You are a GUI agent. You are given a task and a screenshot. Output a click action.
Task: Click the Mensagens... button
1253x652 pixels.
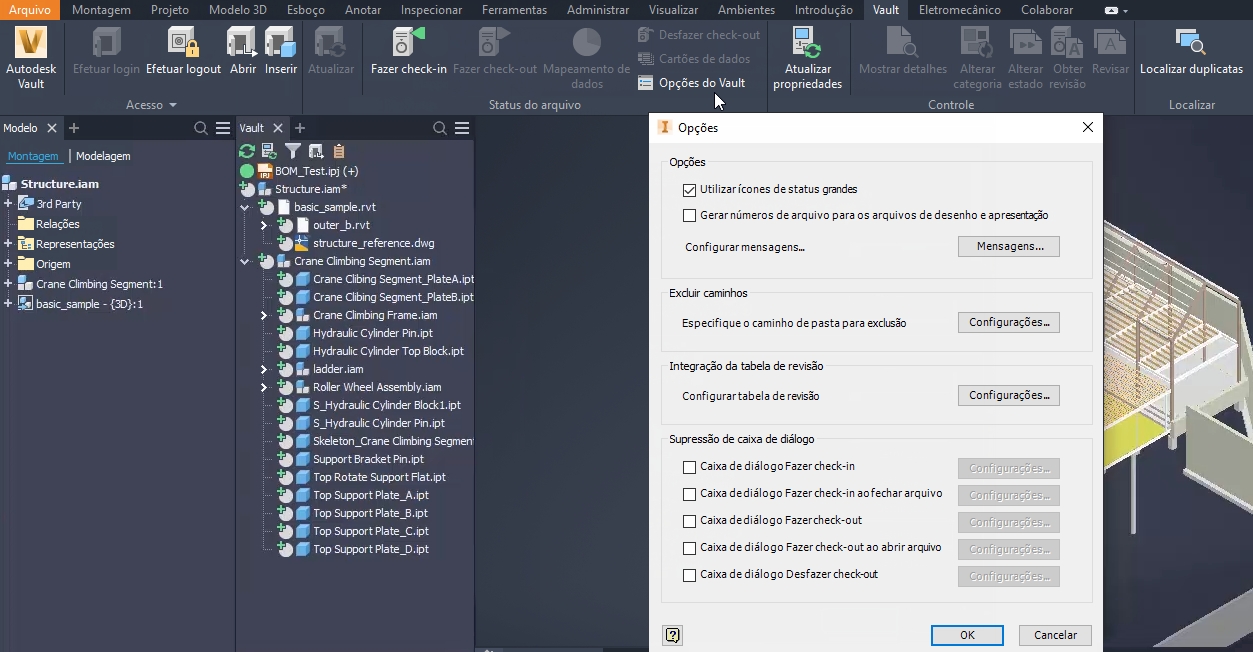pos(1009,246)
